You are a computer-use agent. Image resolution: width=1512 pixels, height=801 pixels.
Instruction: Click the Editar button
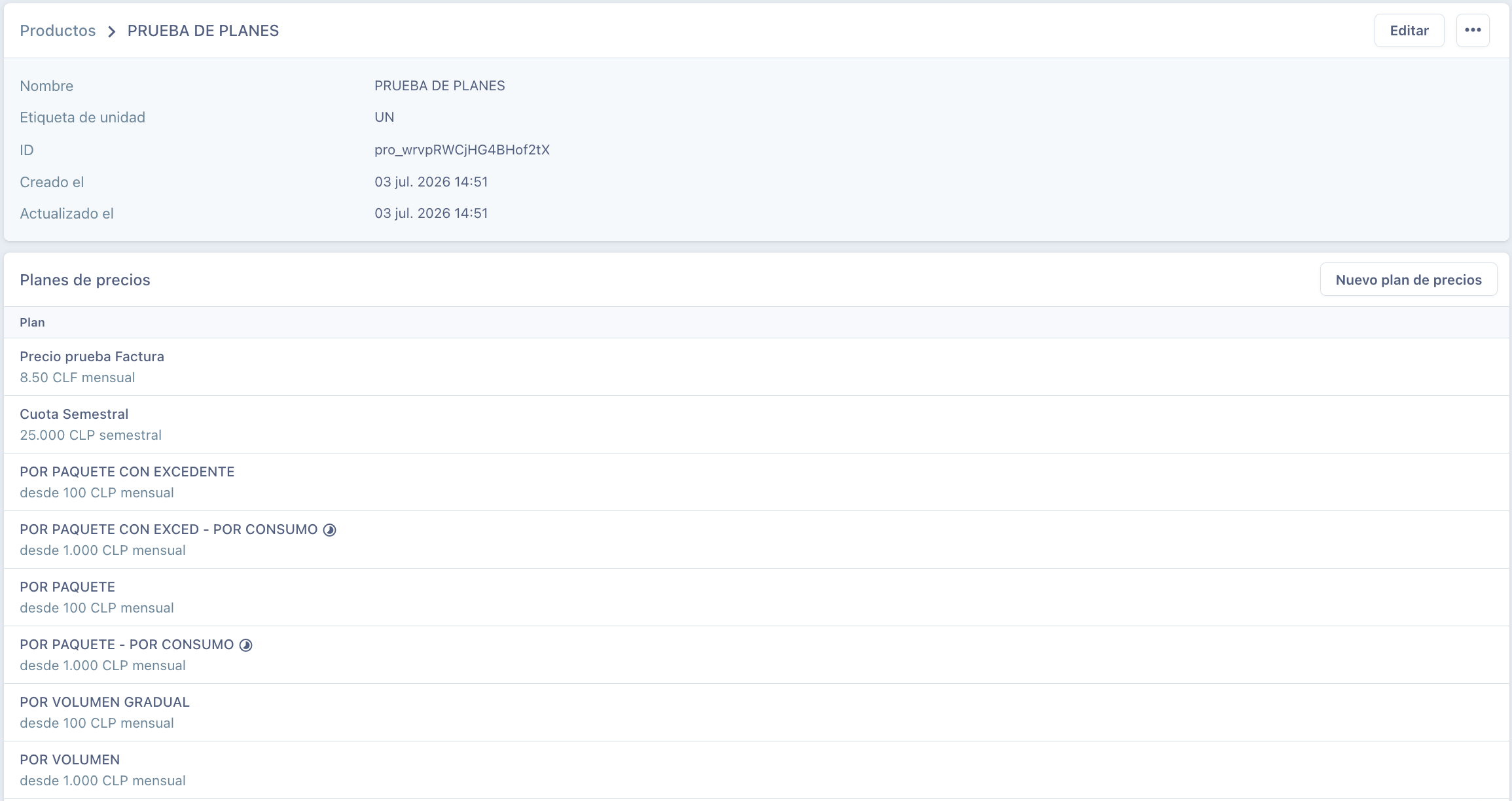point(1409,30)
